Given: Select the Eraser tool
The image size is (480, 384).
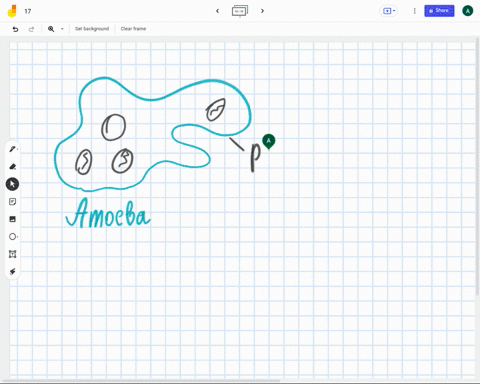Looking at the screenshot, I should click(13, 166).
